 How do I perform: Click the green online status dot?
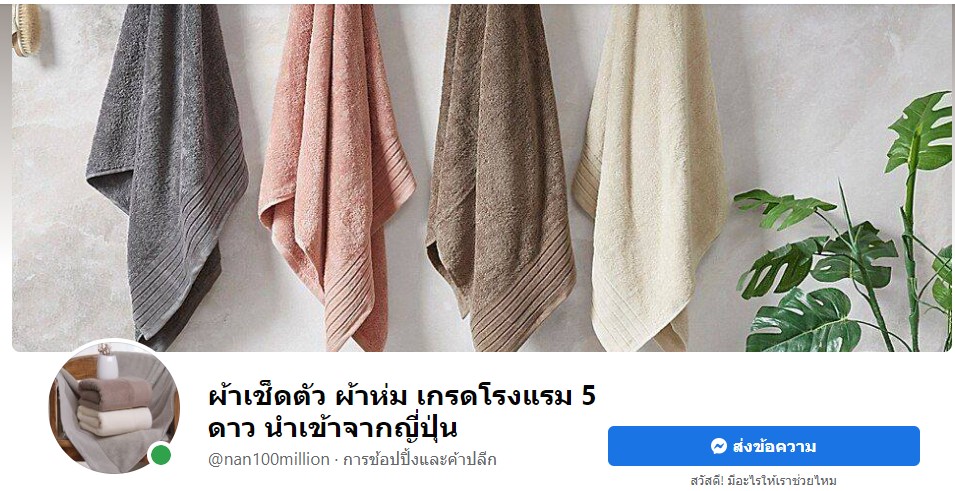point(161,454)
